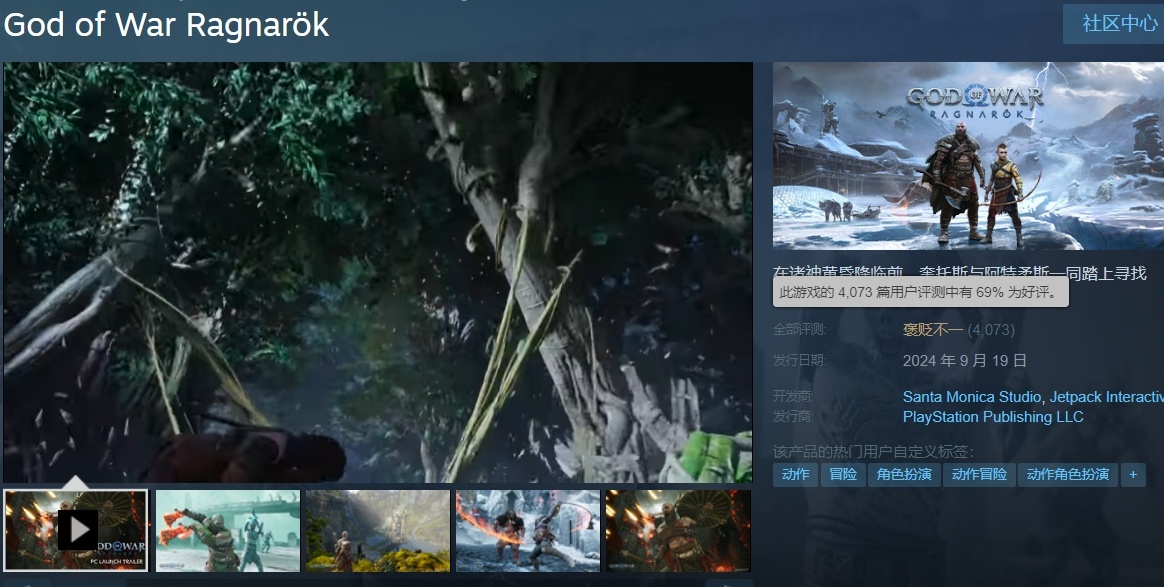Open the Jetpack Interactive developer link
This screenshot has width=1164, height=587.
pos(1107,397)
